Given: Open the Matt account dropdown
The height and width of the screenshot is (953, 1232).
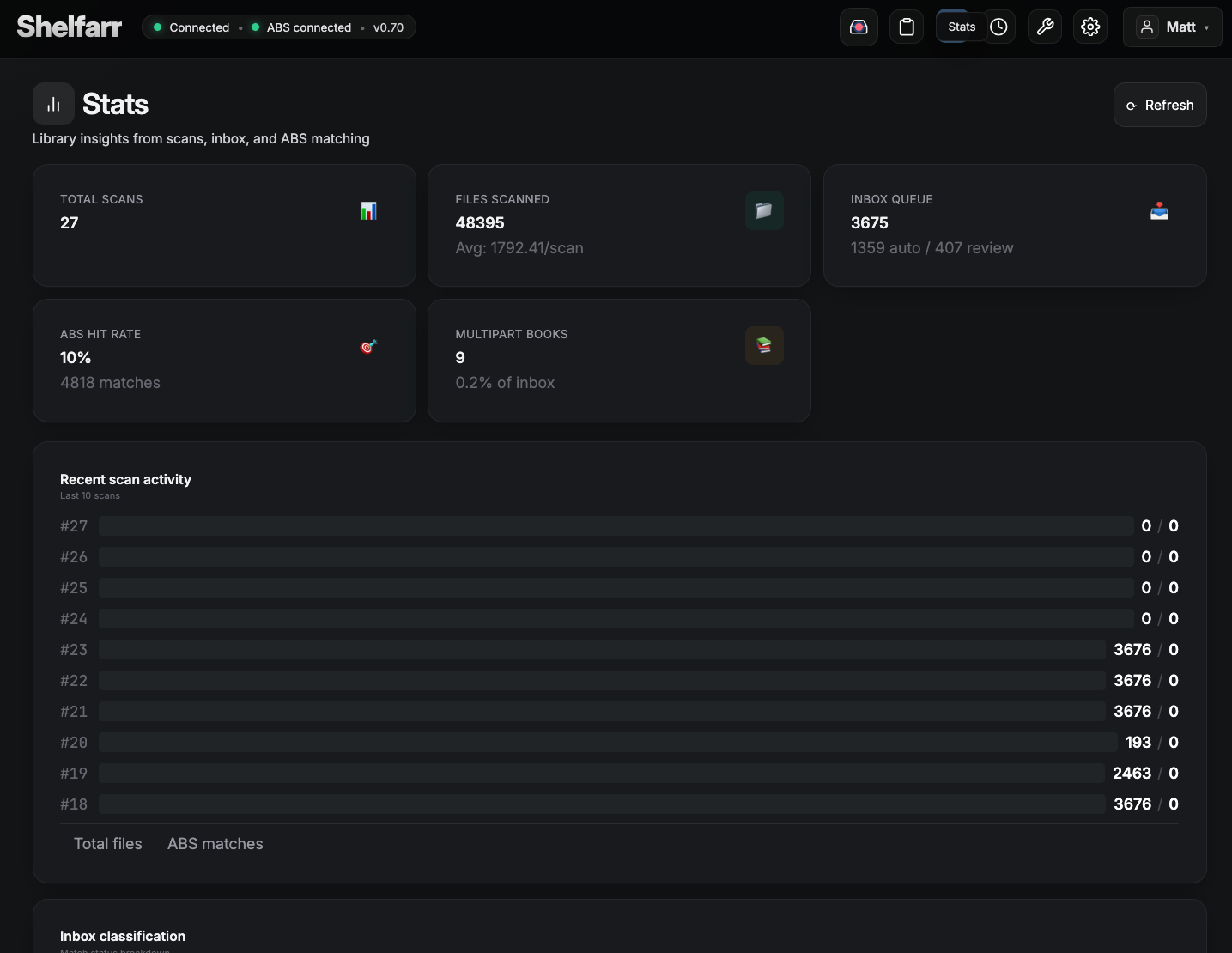Looking at the screenshot, I should (x=1172, y=27).
